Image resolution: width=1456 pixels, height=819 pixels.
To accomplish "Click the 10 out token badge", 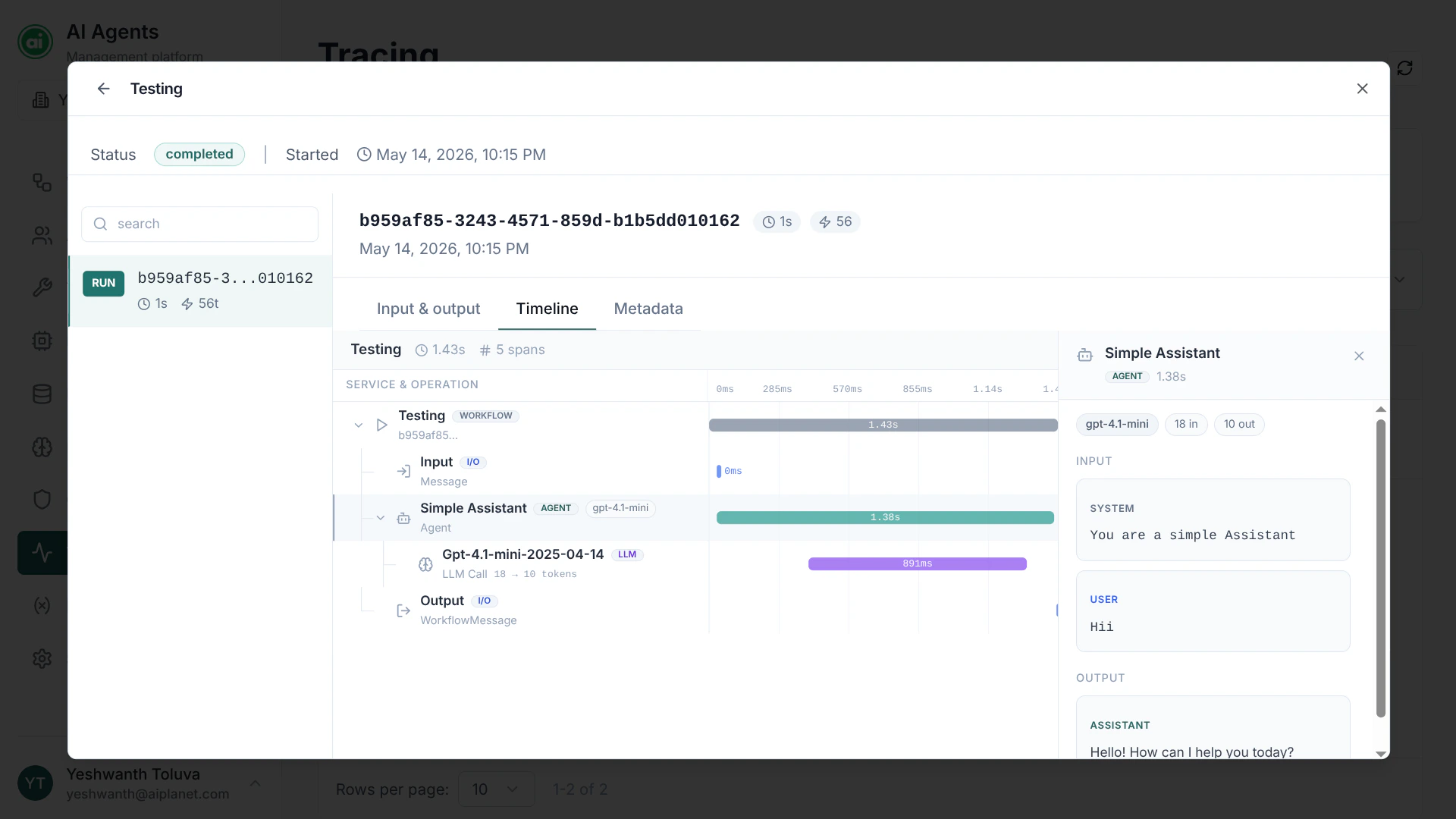I will (1239, 425).
